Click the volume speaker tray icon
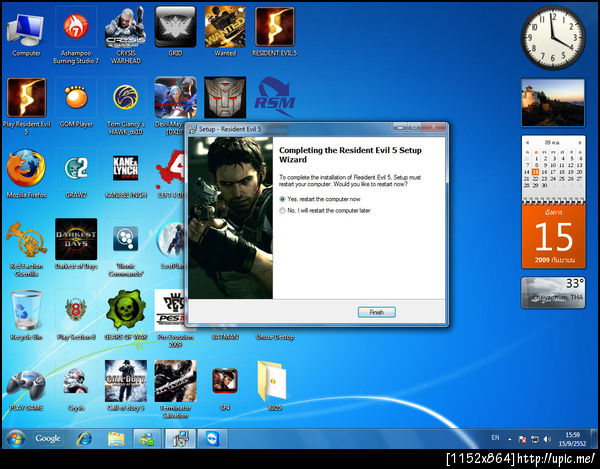Viewport: 600px width, 469px height. click(x=548, y=439)
